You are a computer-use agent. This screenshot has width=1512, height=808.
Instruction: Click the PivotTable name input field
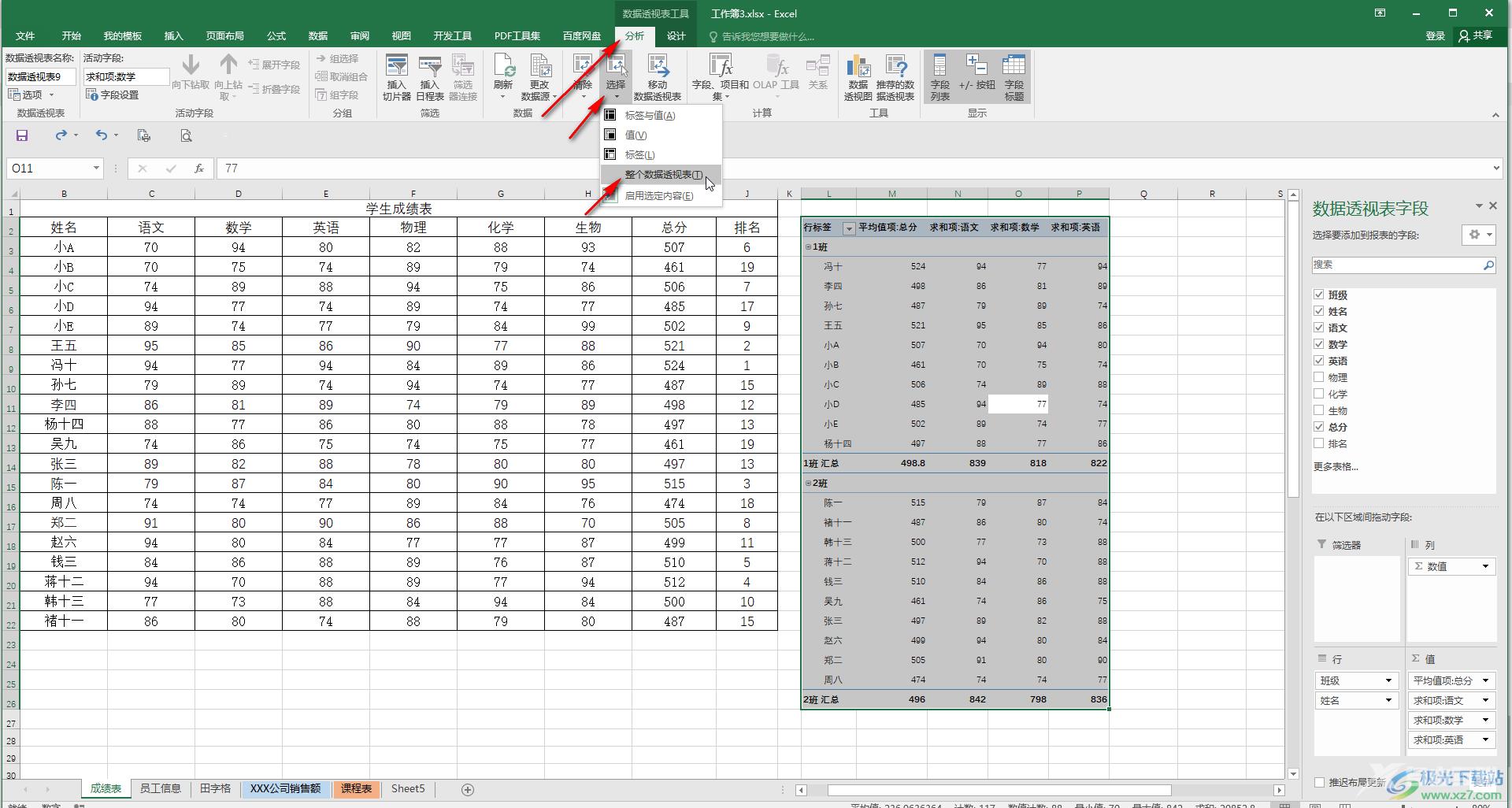(x=41, y=76)
